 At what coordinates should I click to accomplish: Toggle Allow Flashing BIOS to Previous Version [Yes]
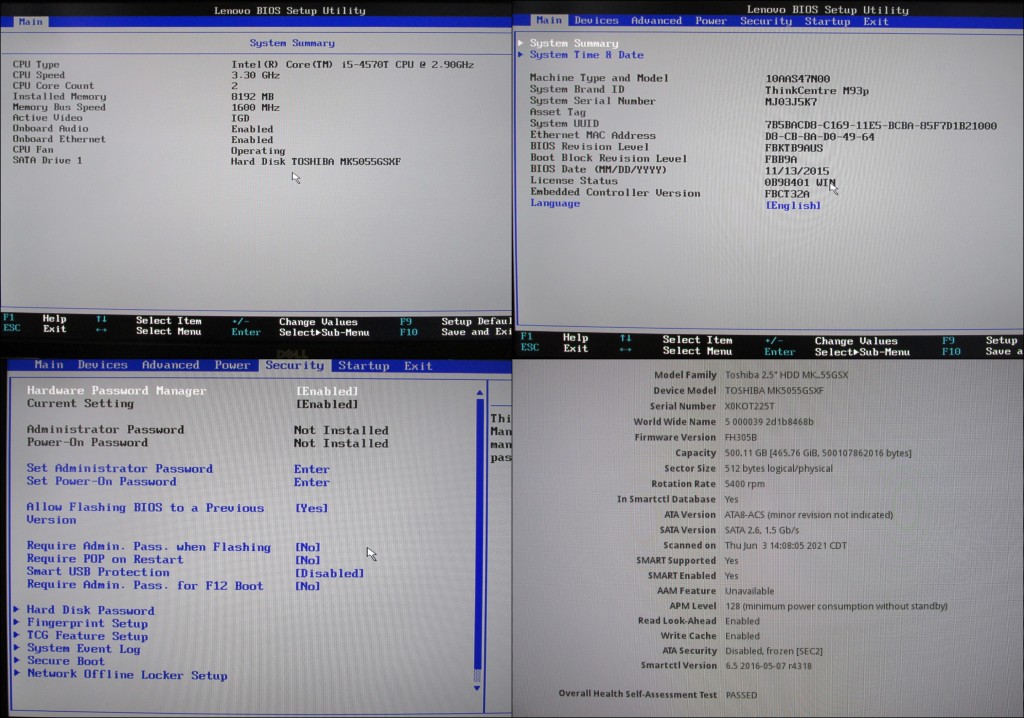[x=312, y=508]
